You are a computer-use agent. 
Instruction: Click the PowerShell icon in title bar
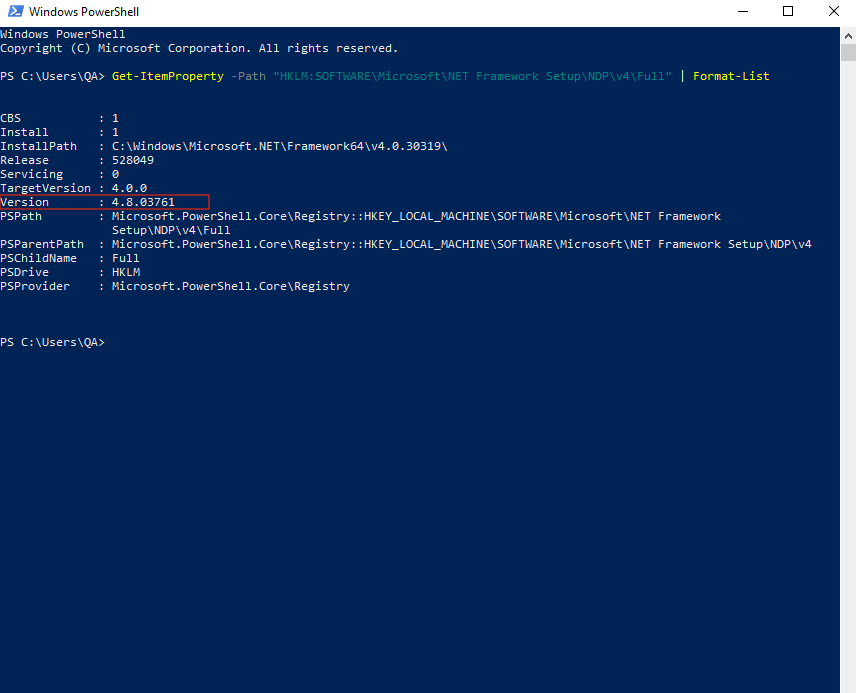[x=16, y=11]
